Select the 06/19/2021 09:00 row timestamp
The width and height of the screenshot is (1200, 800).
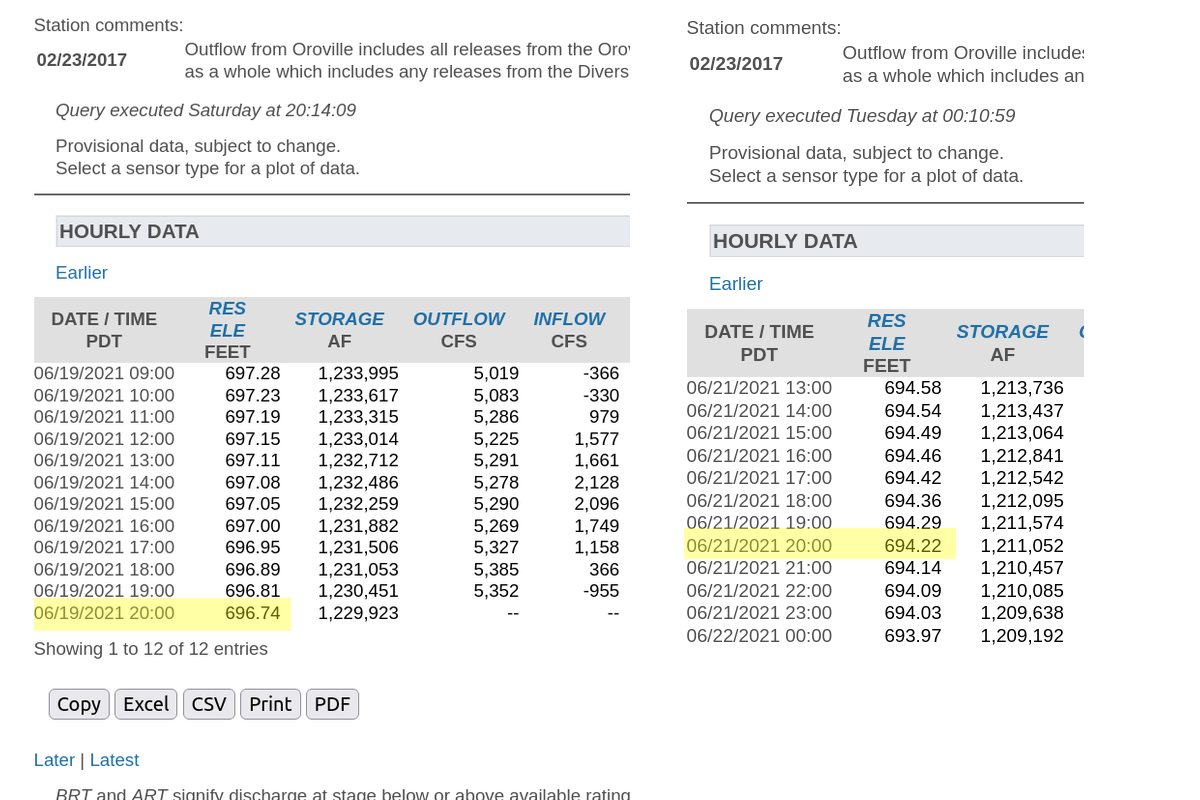pyautogui.click(x=104, y=373)
